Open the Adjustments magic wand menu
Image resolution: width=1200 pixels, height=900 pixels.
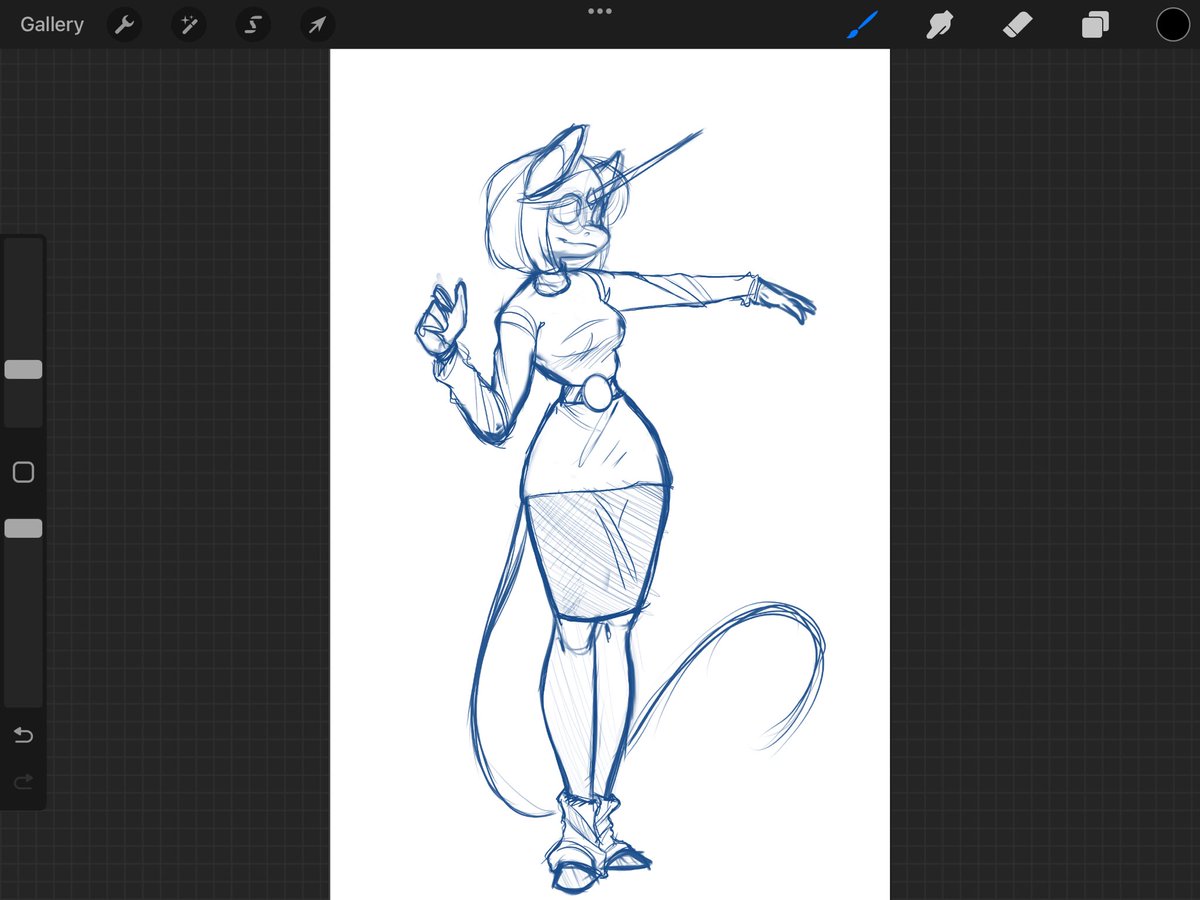pyautogui.click(x=188, y=25)
